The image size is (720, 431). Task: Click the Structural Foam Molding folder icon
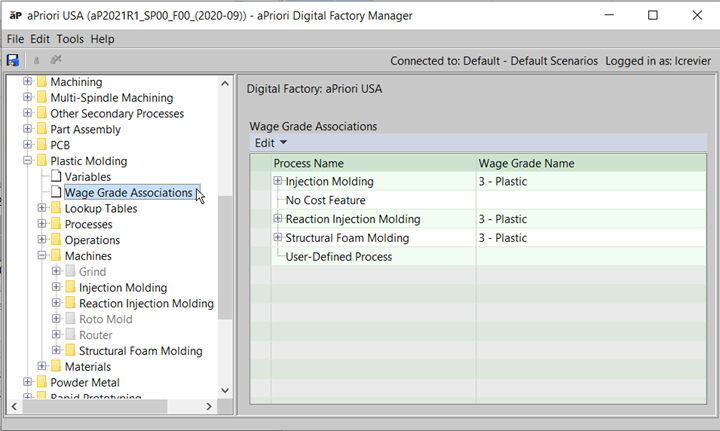(x=70, y=350)
